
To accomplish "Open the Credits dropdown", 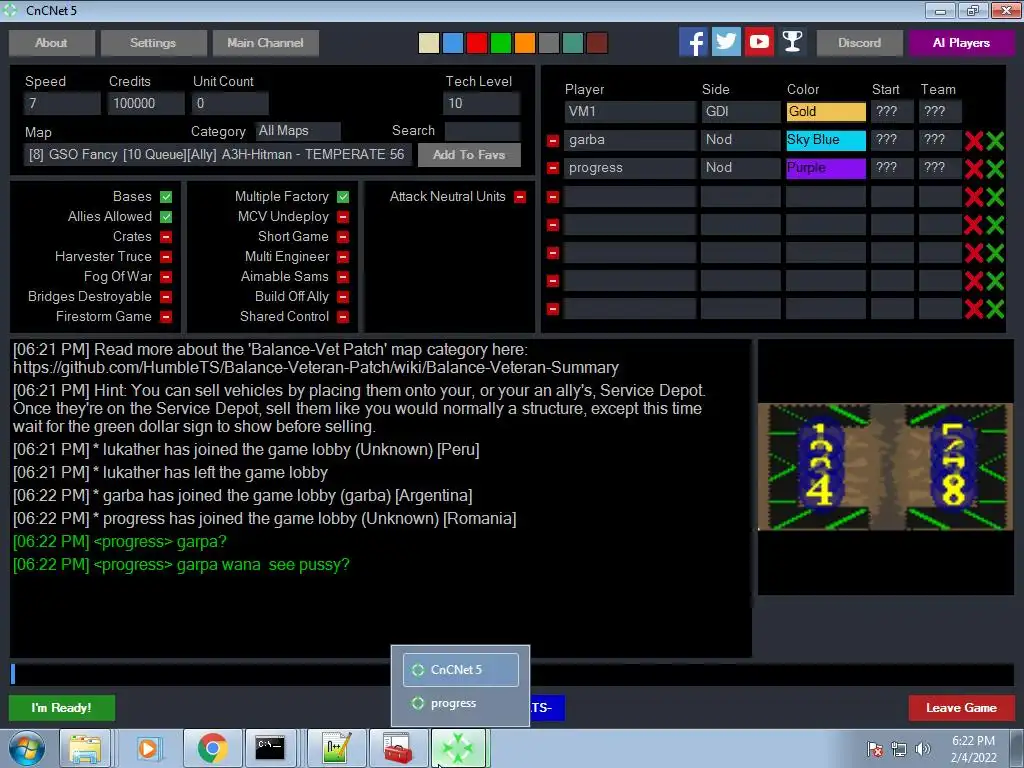I will (x=146, y=103).
